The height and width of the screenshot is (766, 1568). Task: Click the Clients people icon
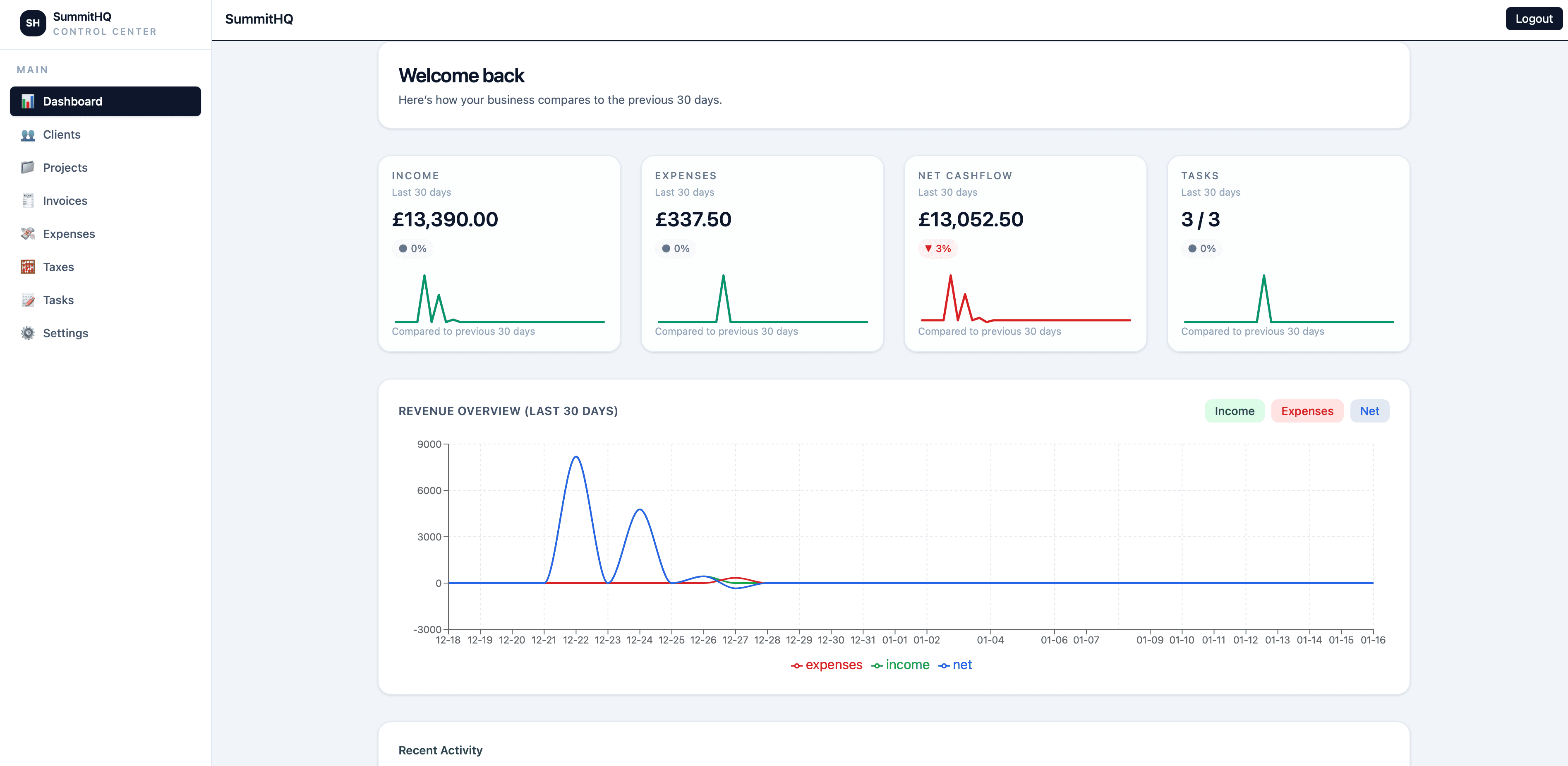(28, 134)
